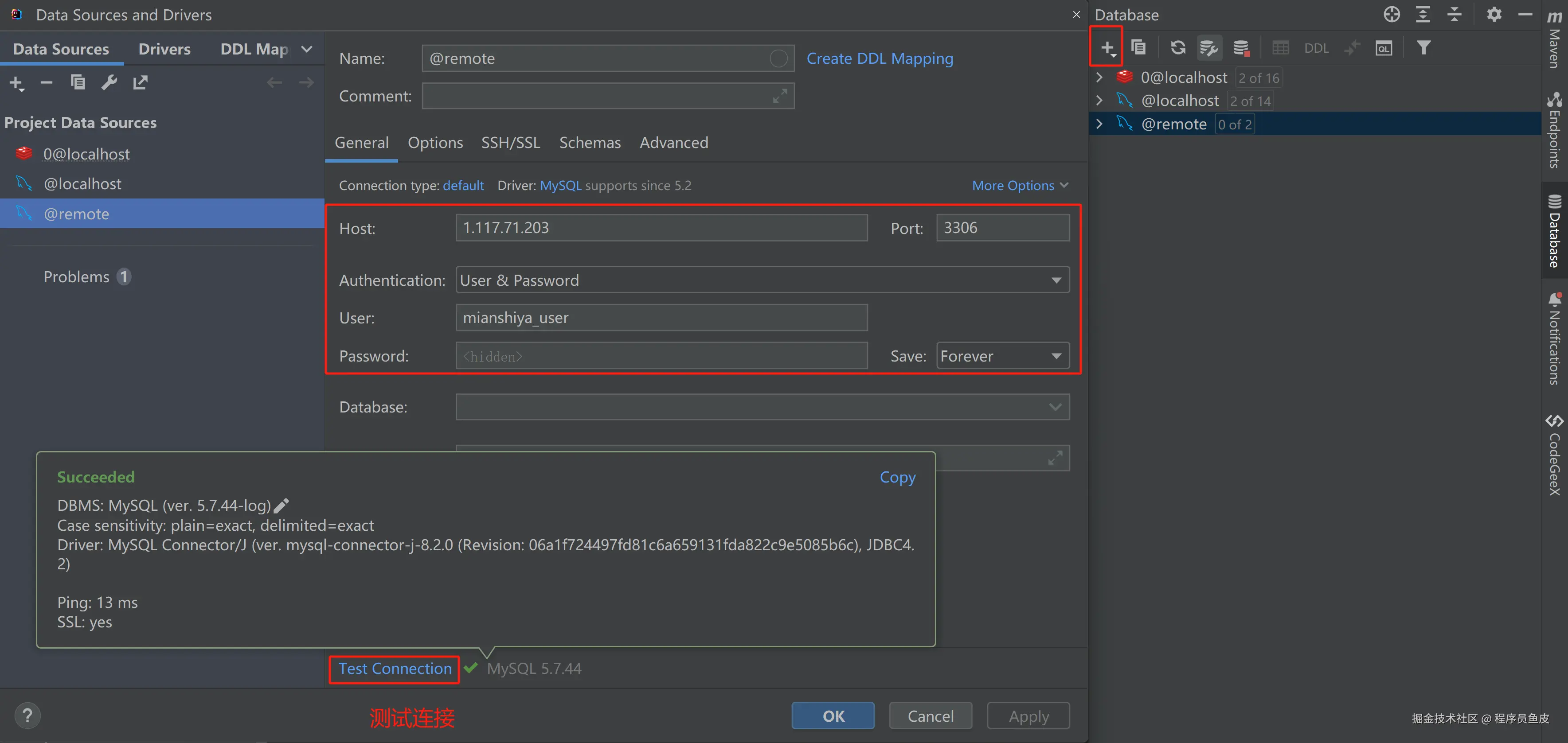1568x743 pixels.
Task: Open the Database panel gear settings
Action: click(1494, 15)
